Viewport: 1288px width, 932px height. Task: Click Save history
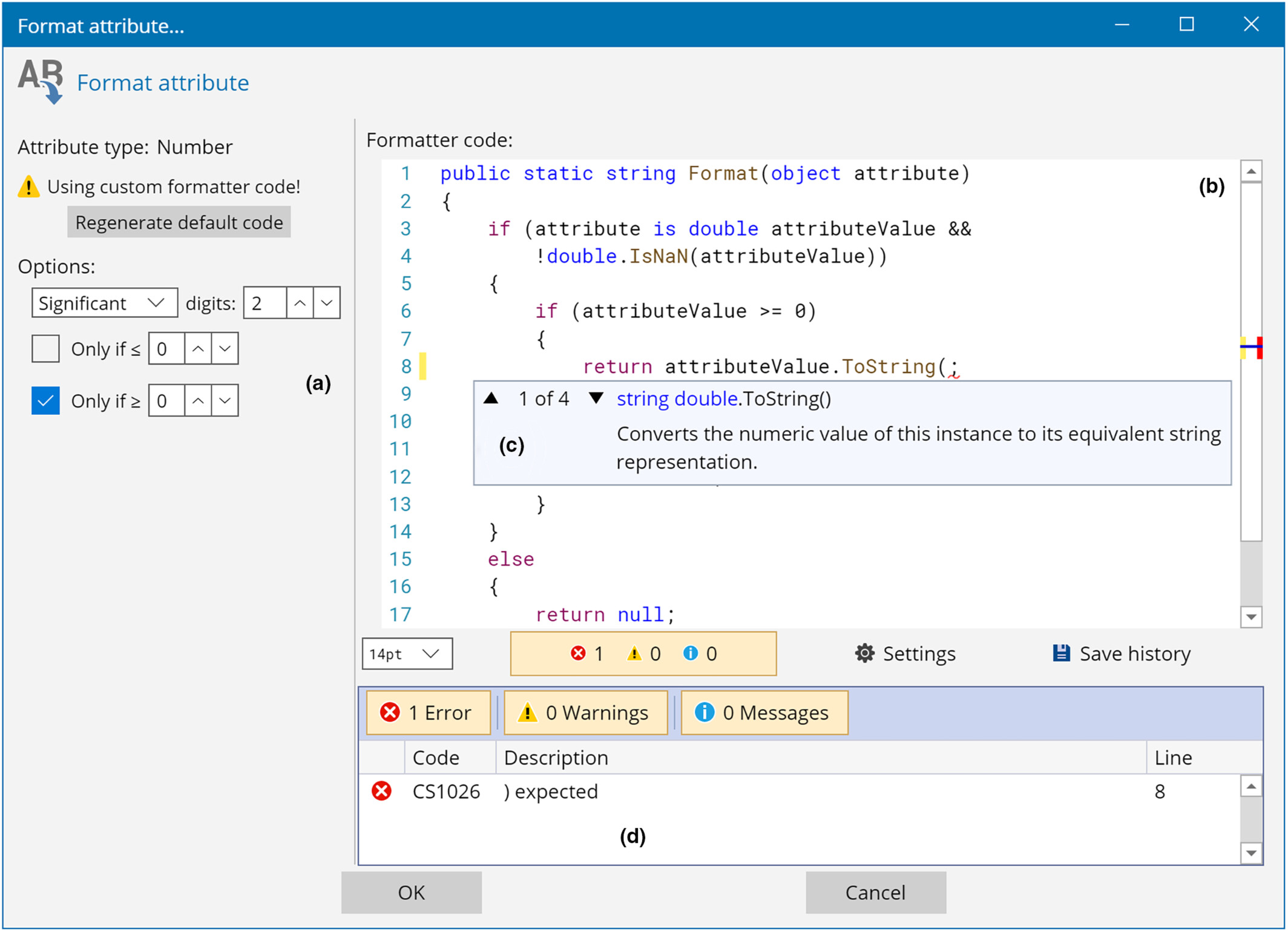pos(1122,653)
